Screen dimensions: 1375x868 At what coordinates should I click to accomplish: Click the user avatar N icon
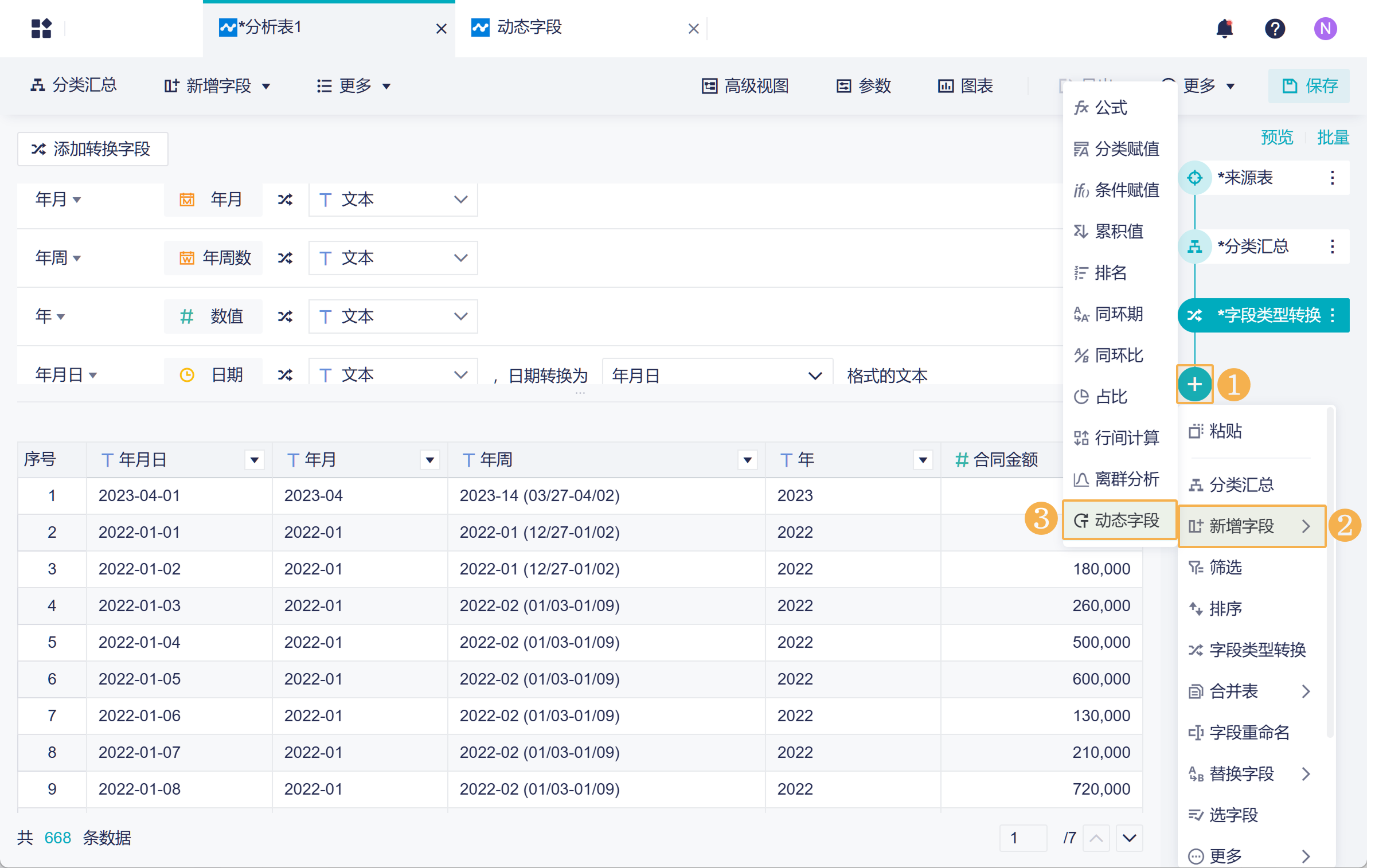1325,28
